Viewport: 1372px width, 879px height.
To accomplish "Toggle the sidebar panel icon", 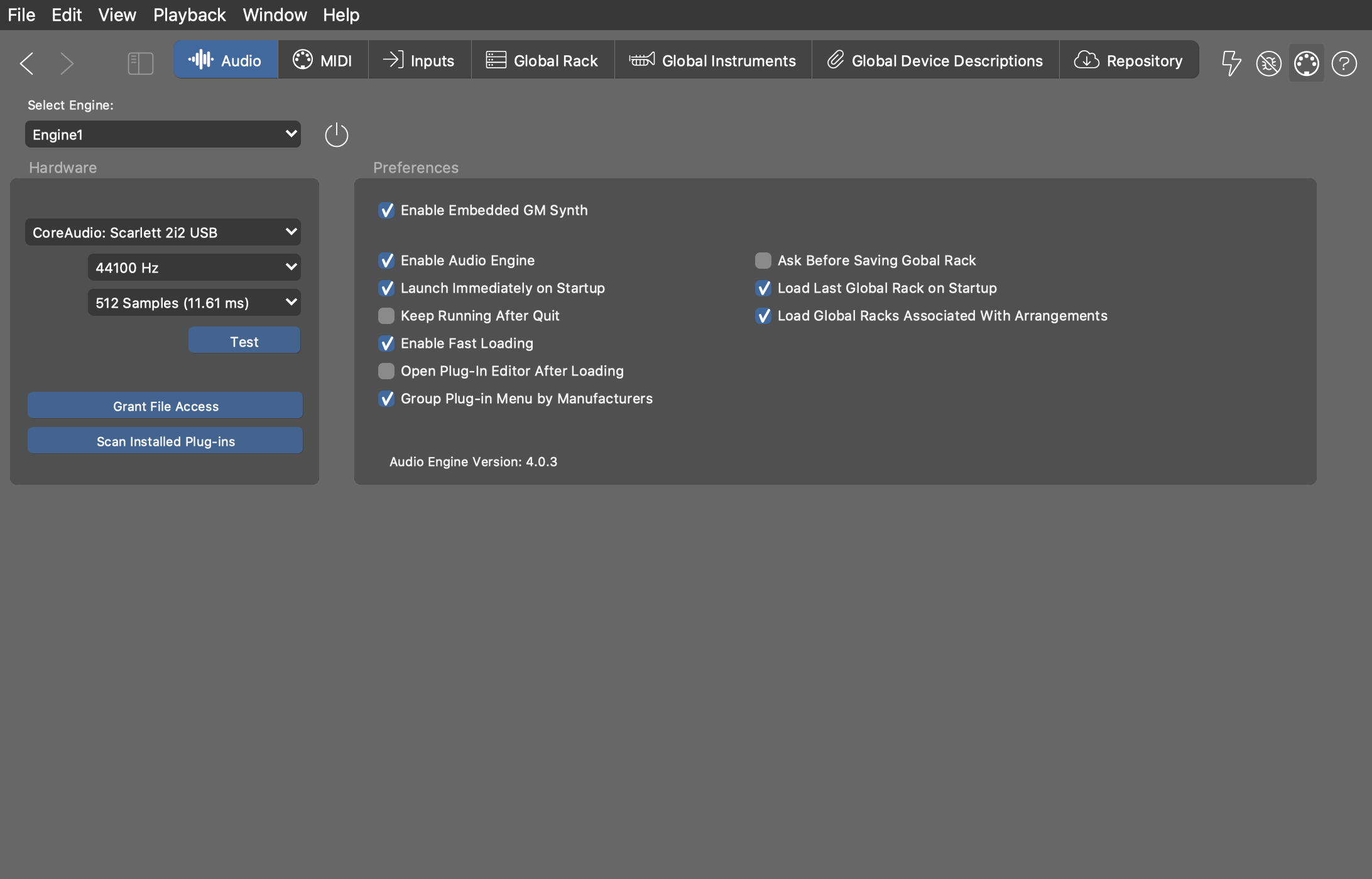I will point(140,63).
